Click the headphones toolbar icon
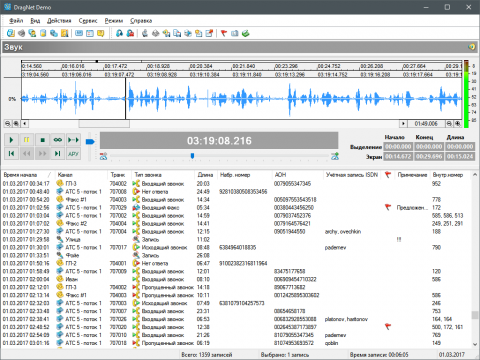The height and width of the screenshot is (360, 480). click(x=119, y=33)
